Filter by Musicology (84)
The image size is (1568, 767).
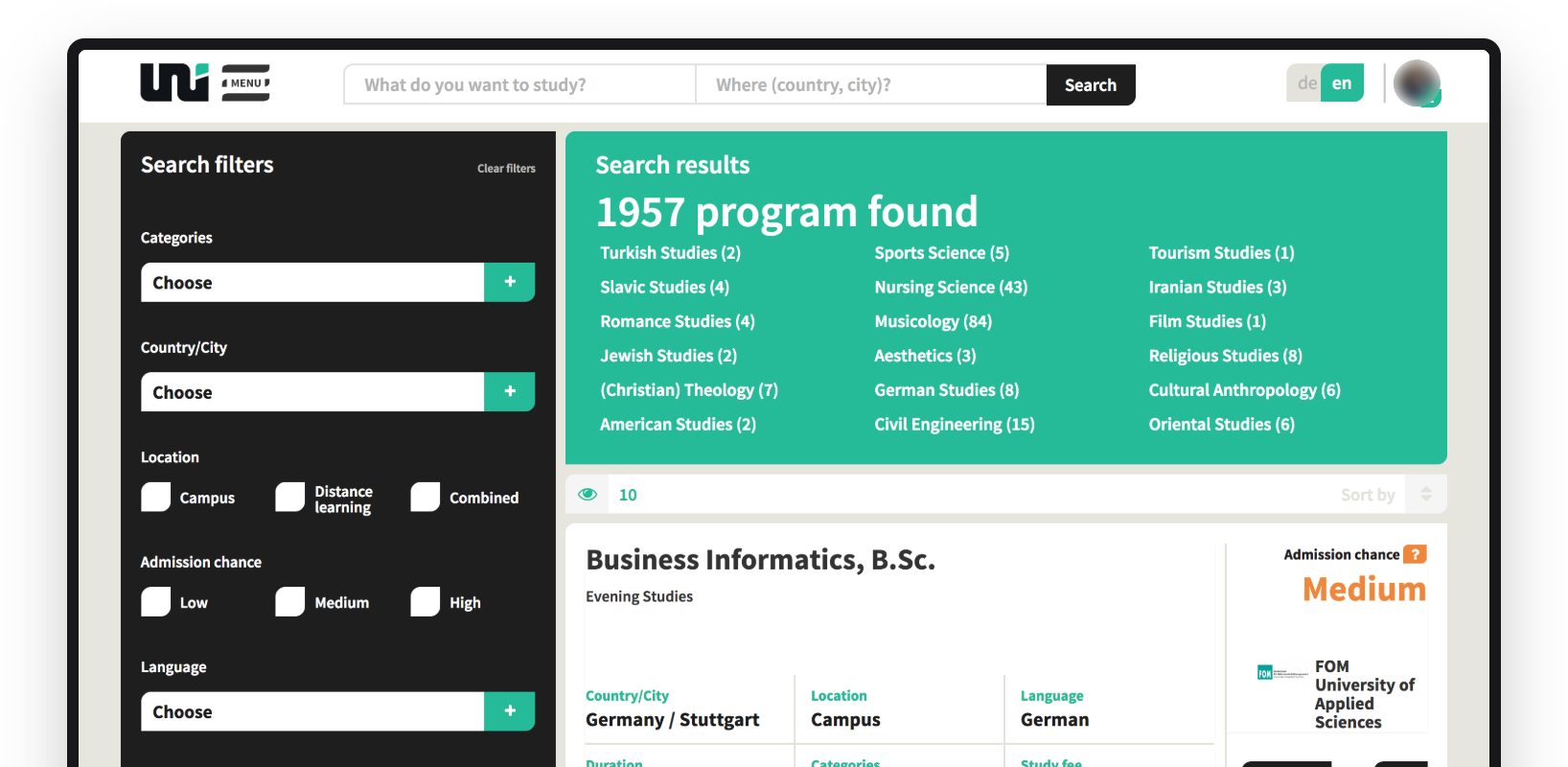coord(933,321)
